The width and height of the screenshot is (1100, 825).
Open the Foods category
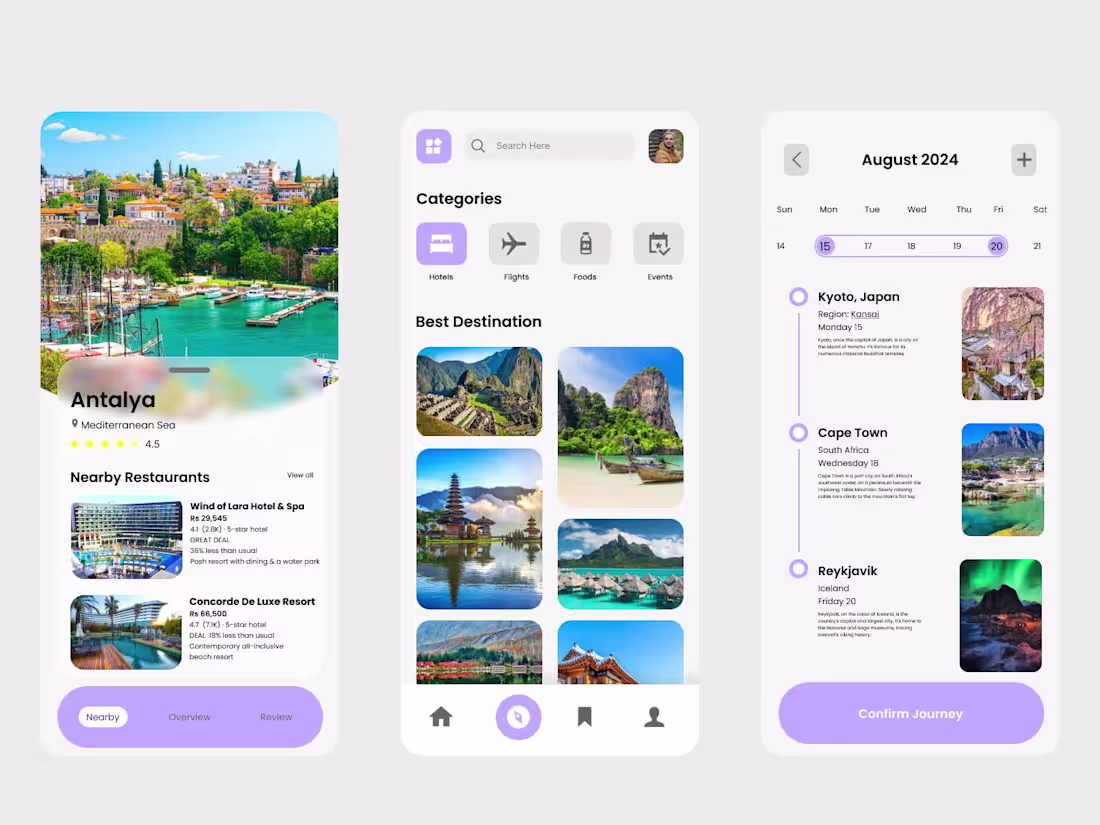(585, 243)
